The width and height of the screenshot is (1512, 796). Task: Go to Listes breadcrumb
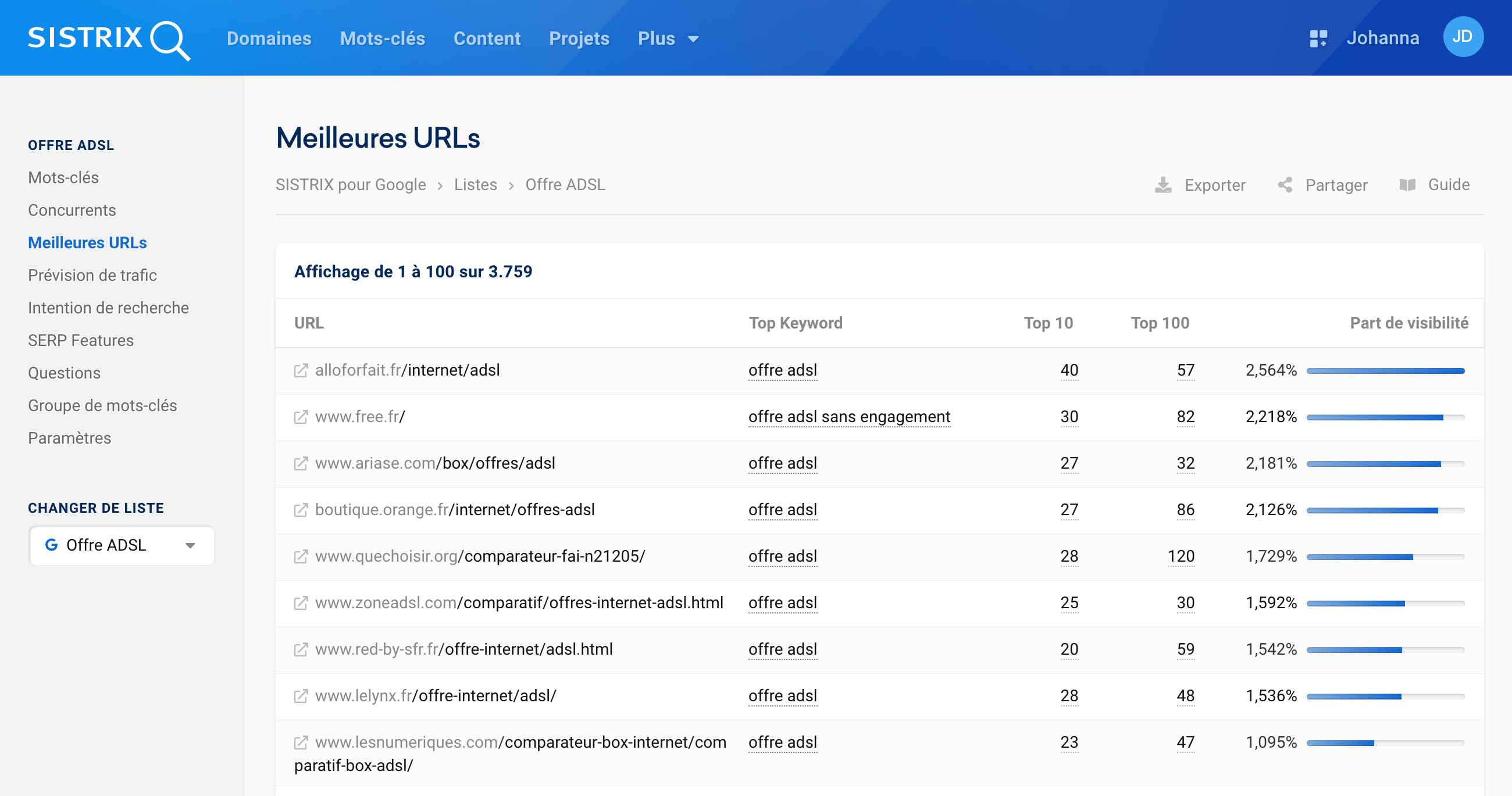click(476, 184)
